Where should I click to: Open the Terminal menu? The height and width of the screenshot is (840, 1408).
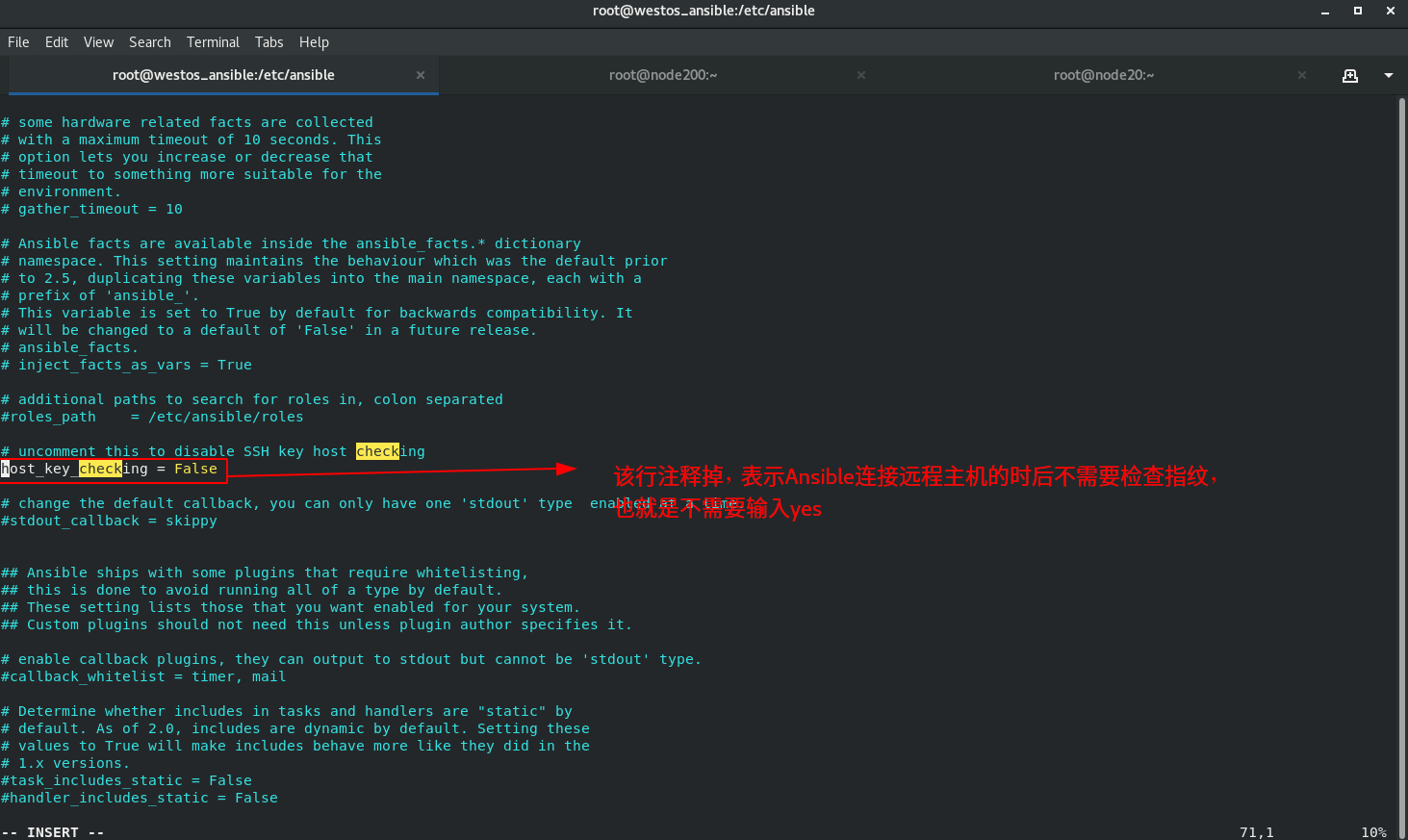coord(213,42)
